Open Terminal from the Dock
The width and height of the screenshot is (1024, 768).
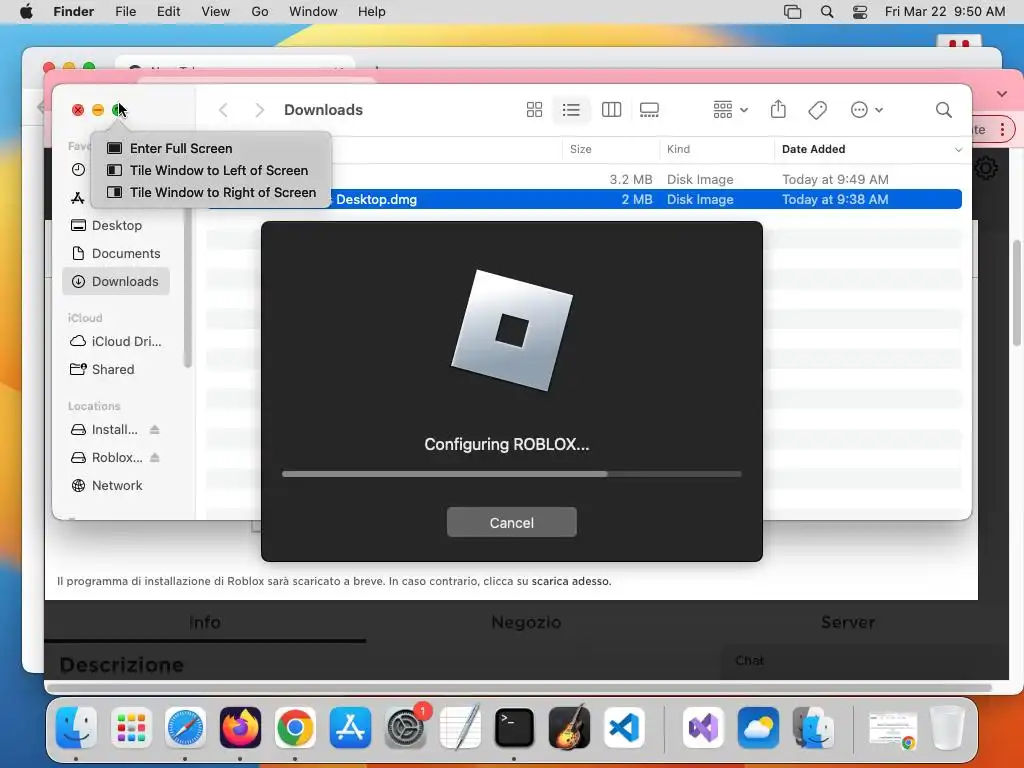tap(514, 728)
